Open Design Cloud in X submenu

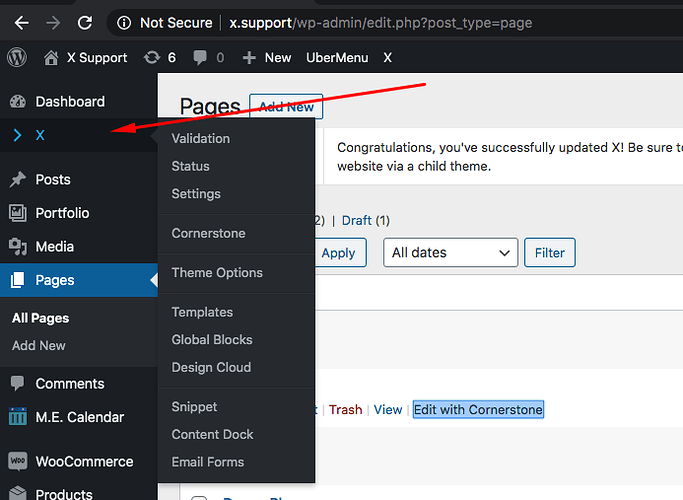click(x=211, y=367)
